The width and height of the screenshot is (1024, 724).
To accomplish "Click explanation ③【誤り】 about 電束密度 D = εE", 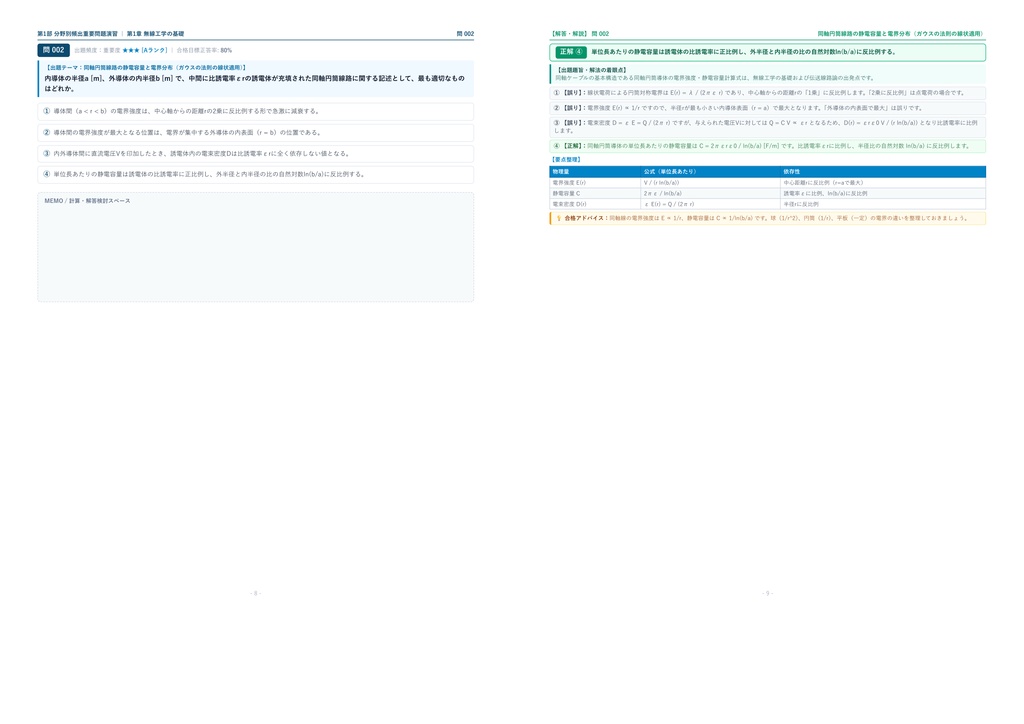I will point(767,127).
